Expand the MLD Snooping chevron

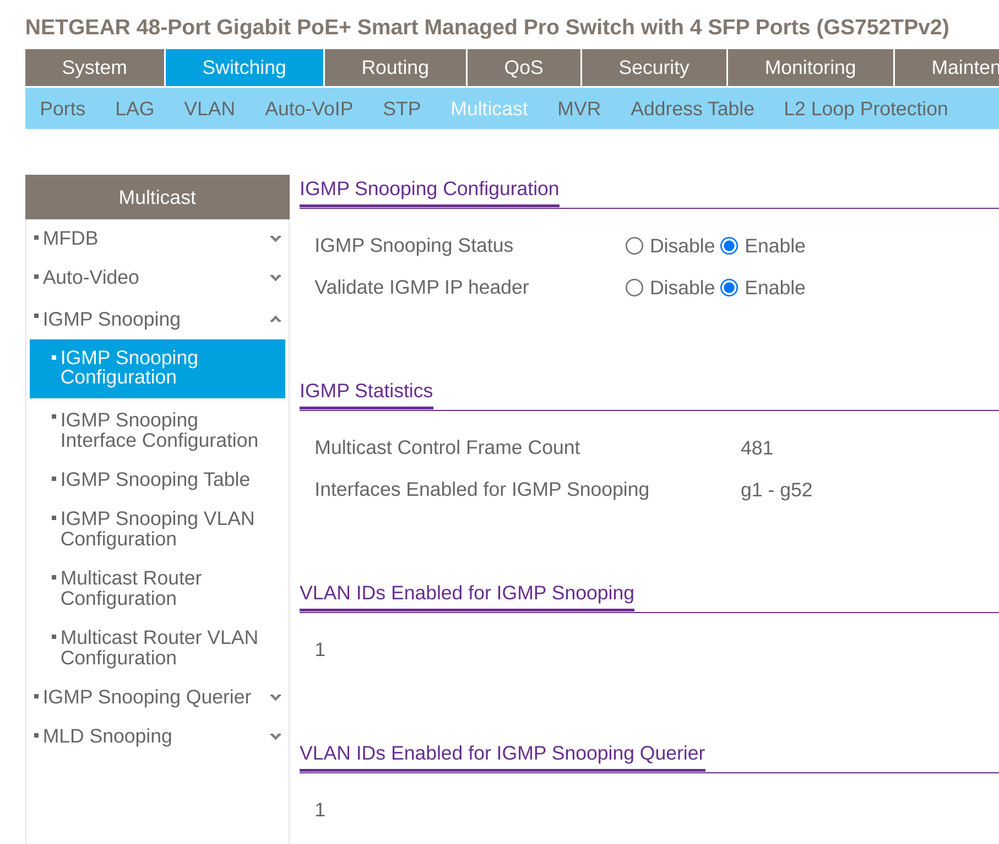(275, 737)
